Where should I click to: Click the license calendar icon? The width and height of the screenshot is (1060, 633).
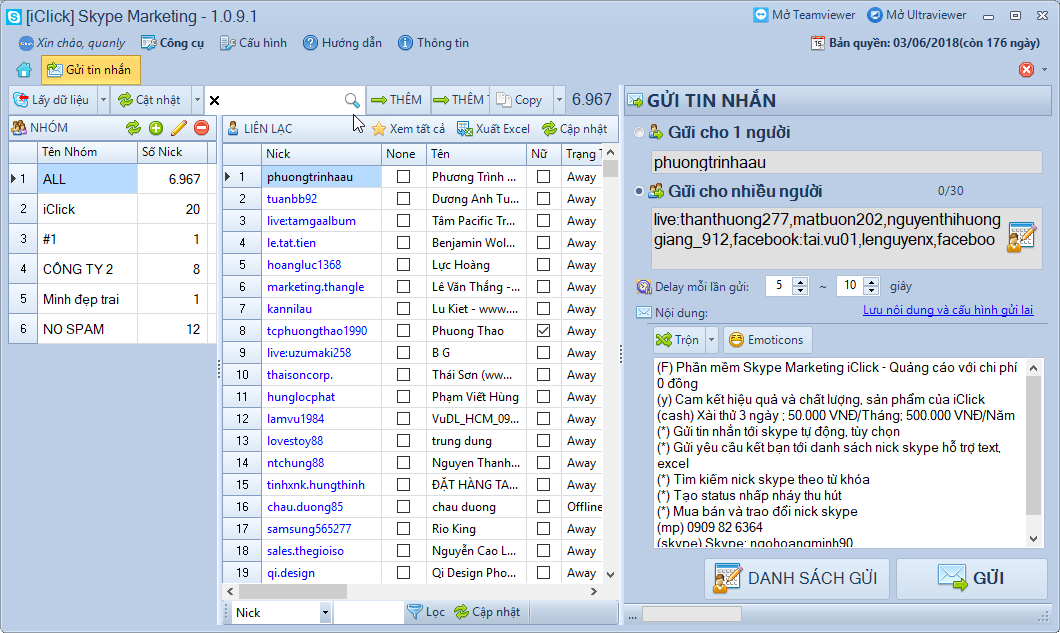tap(818, 43)
